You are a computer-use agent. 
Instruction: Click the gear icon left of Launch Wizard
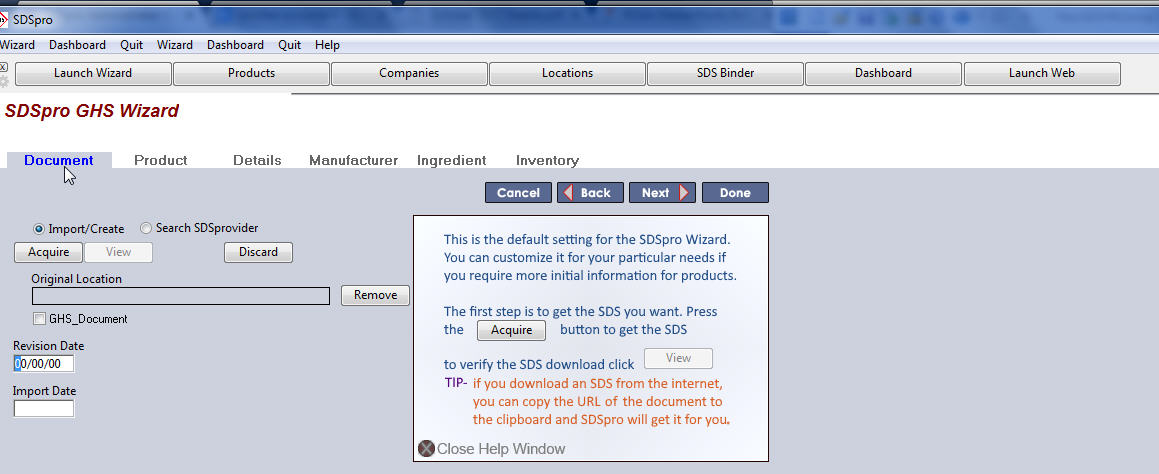click(x=4, y=81)
